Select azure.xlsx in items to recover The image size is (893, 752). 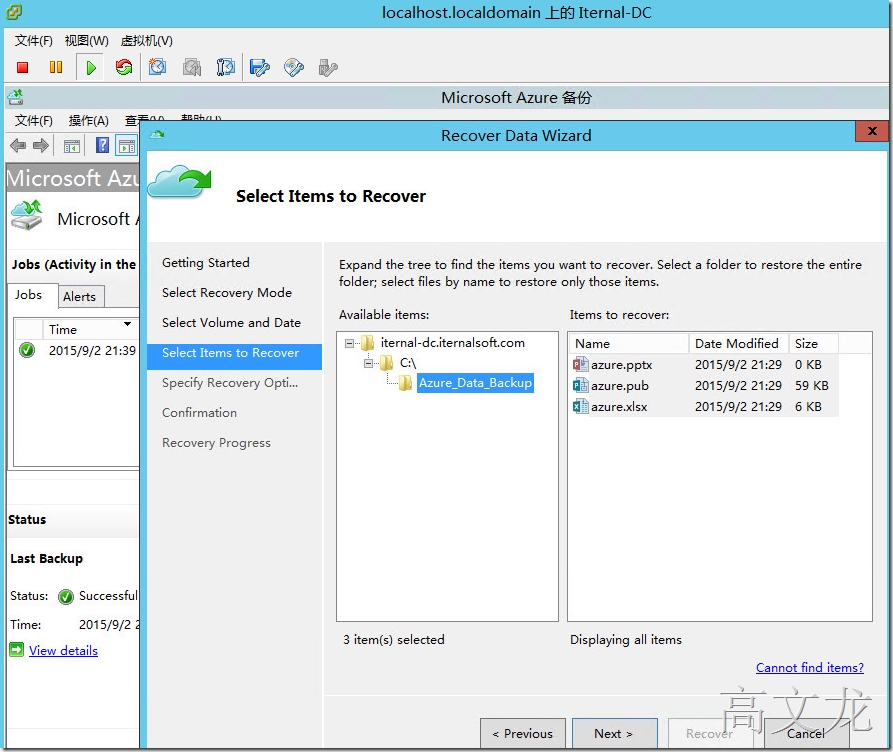(x=619, y=407)
